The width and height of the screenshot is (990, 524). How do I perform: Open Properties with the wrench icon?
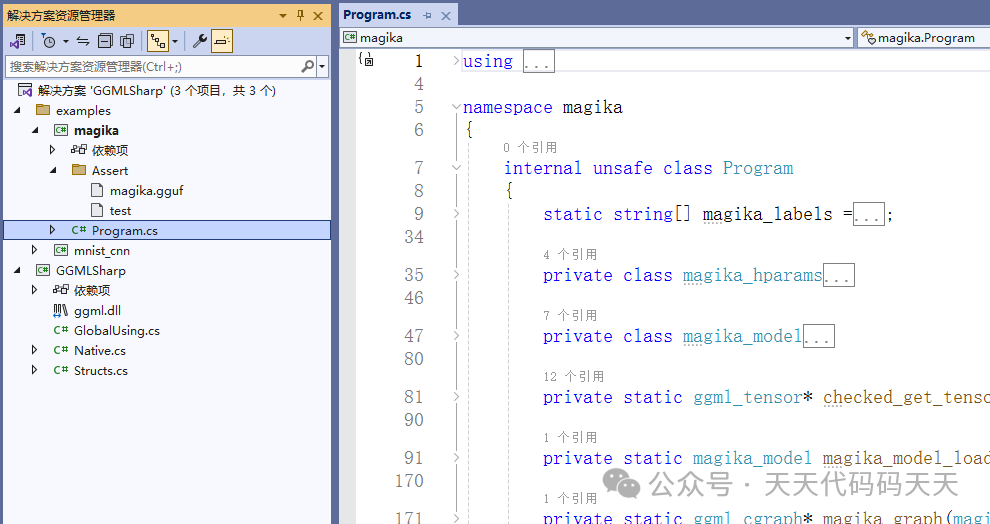[200, 42]
